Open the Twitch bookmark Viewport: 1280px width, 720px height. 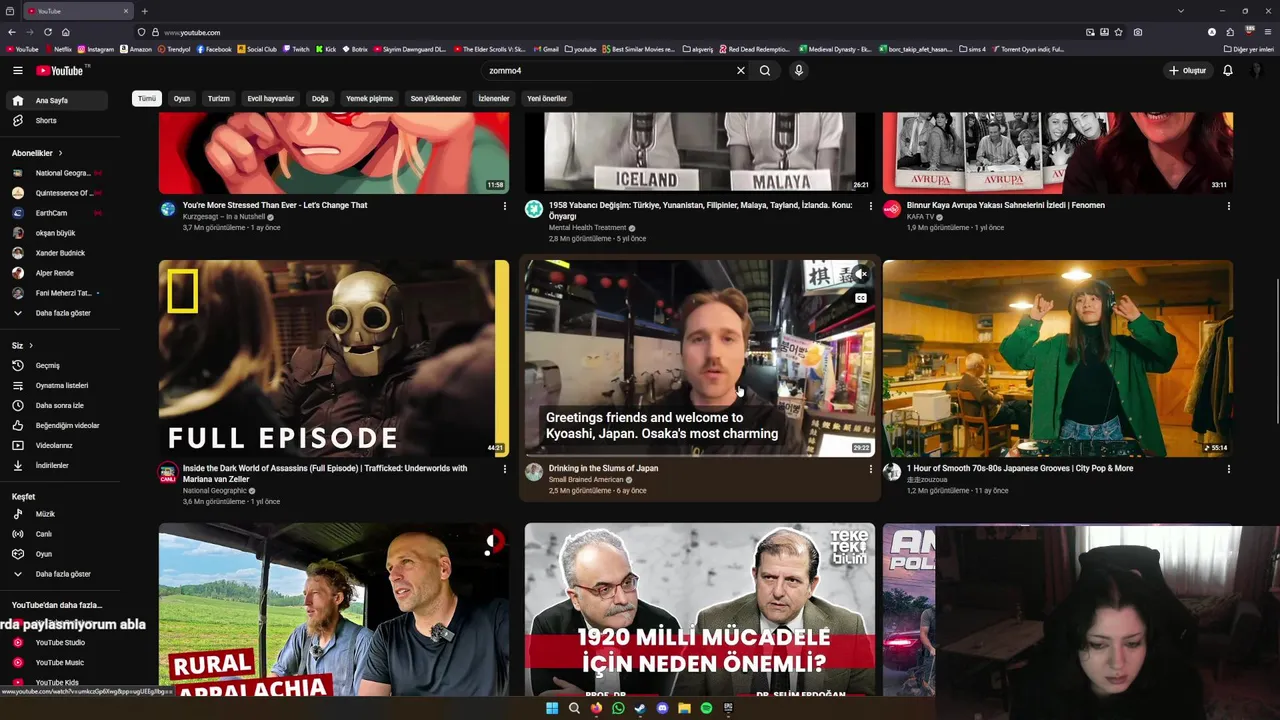pos(297,49)
